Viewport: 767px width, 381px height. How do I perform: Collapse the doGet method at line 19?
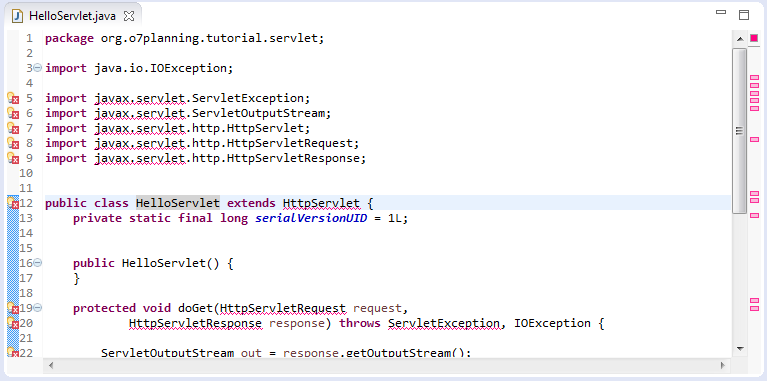(x=38, y=308)
